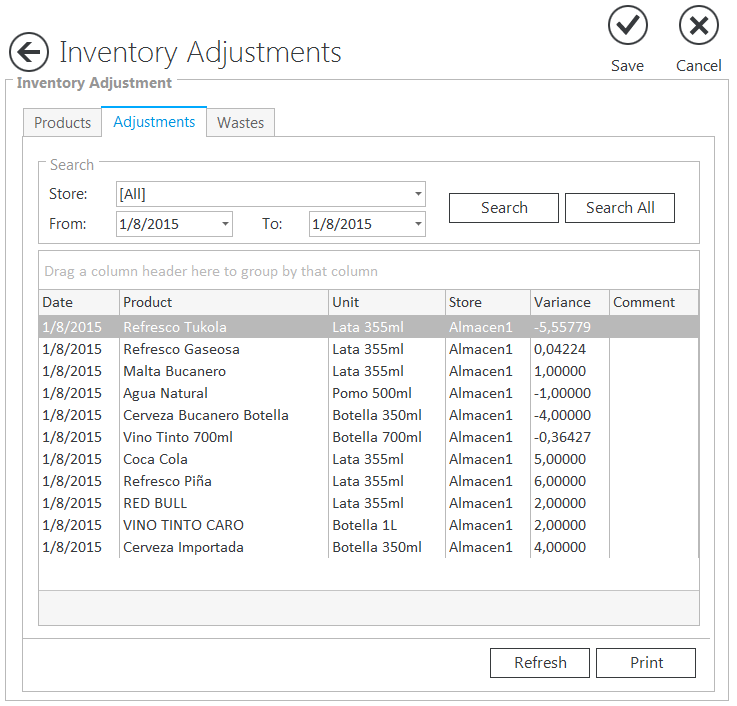
Task: Open the From date picker dropdown
Action: pyautogui.click(x=224, y=224)
